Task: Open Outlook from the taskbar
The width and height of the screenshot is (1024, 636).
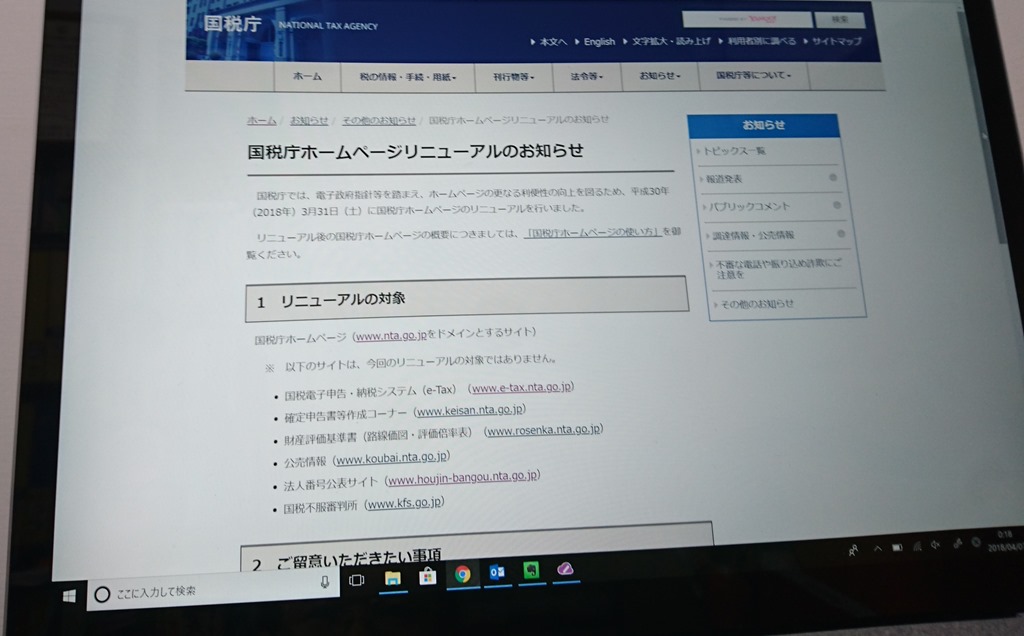Action: tap(497, 573)
